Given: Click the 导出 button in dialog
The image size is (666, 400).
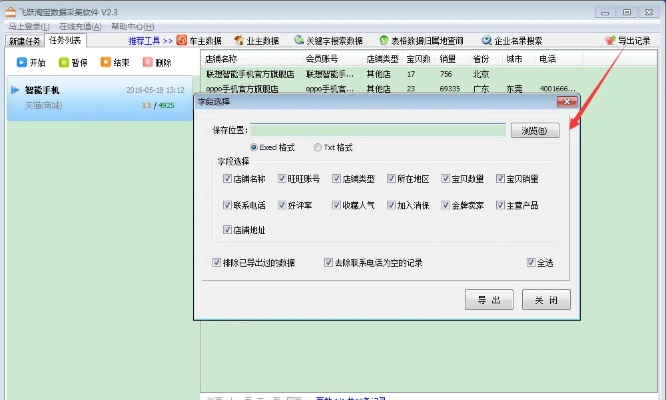Looking at the screenshot, I should [x=489, y=300].
